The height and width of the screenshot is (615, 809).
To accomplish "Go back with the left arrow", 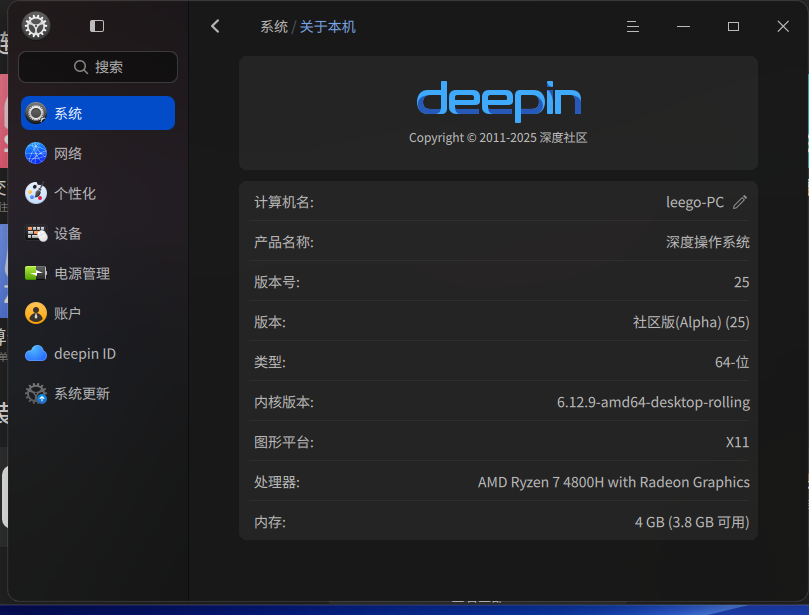I will 215,26.
